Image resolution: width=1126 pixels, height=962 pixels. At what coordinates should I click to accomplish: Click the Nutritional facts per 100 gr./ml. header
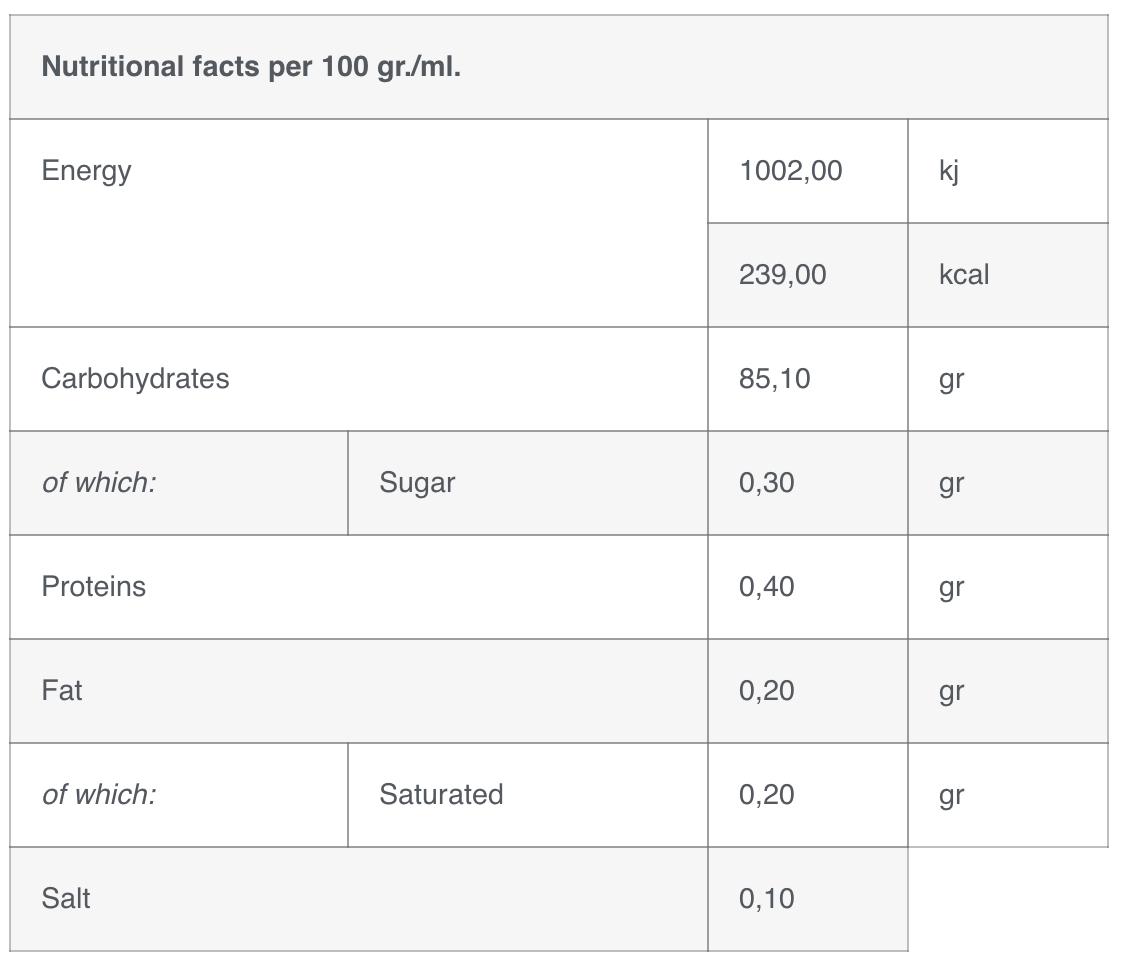click(x=251, y=67)
